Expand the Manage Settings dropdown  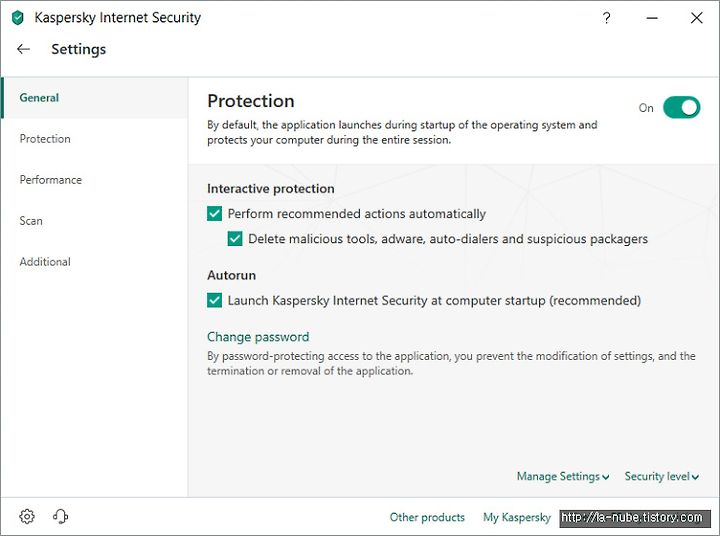pyautogui.click(x=563, y=476)
